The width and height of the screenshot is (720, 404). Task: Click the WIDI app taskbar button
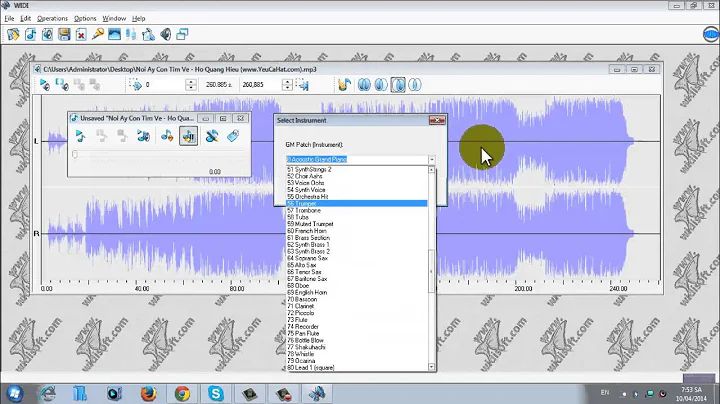[x=317, y=394]
